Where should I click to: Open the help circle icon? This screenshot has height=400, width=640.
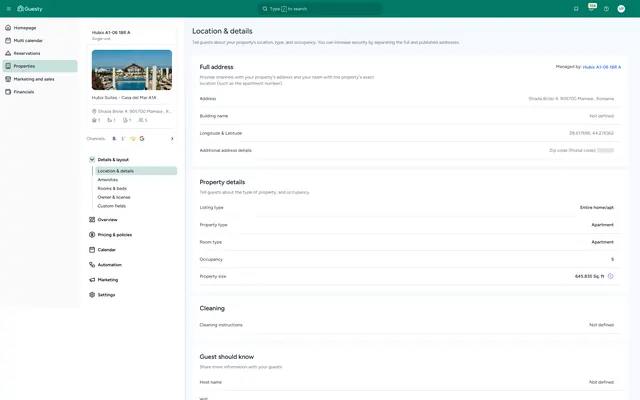click(x=606, y=9)
